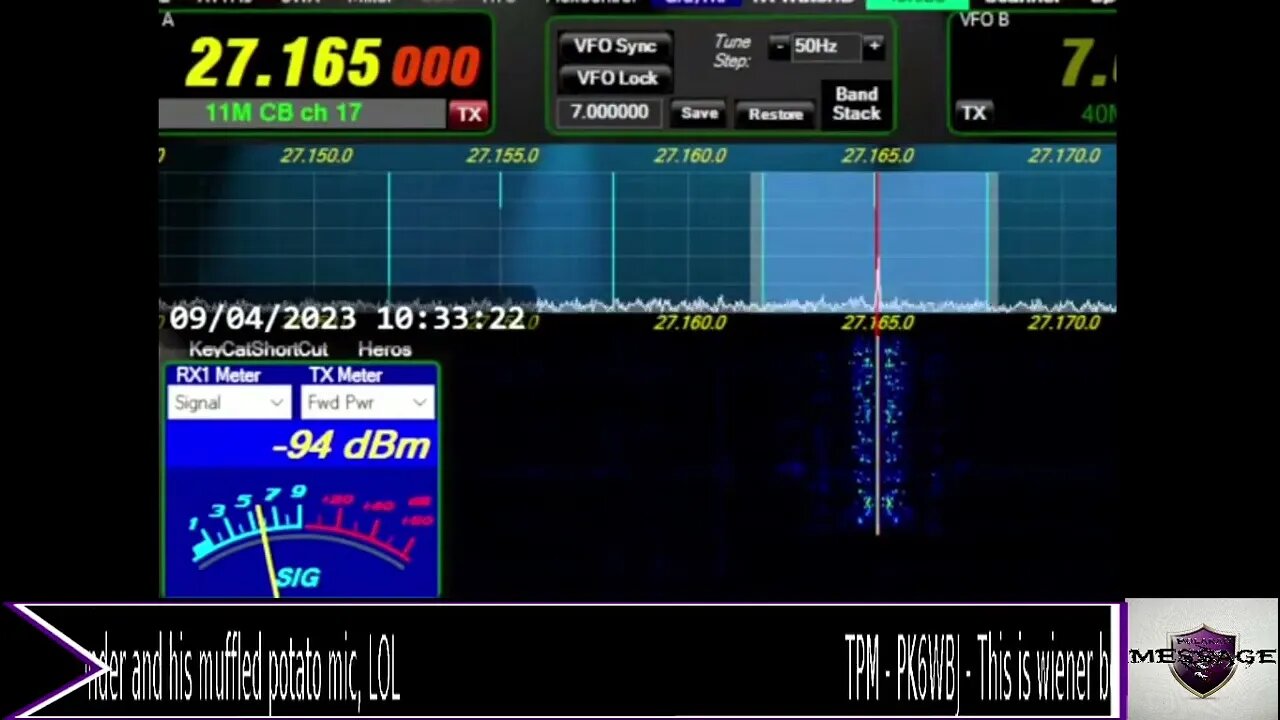This screenshot has height=720, width=1280.
Task: Open the Heros menu
Action: click(x=385, y=349)
